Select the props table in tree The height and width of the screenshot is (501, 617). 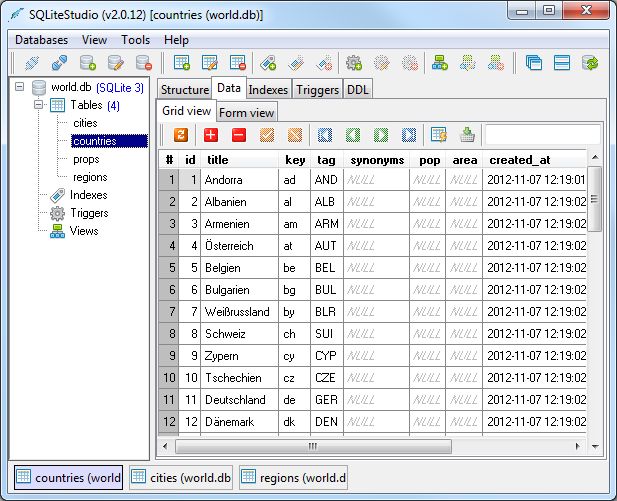click(x=86, y=159)
